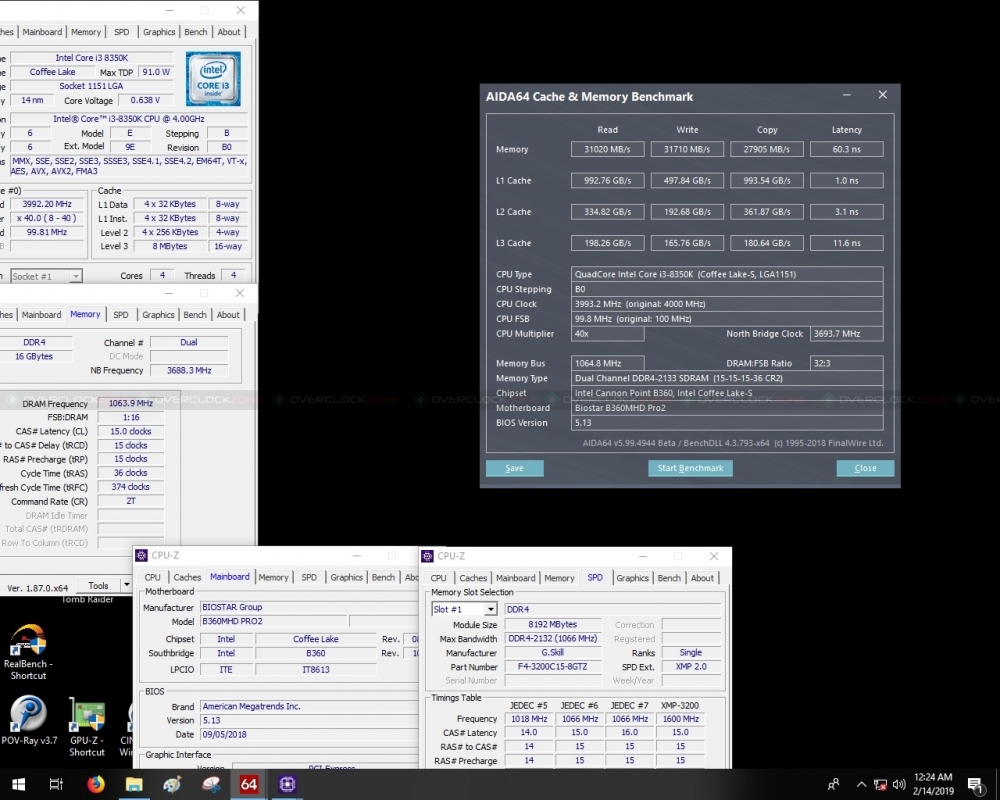Open the Snipping Tool scissors icon on taskbar
Screen dimensions: 1000x800
tap(210, 784)
